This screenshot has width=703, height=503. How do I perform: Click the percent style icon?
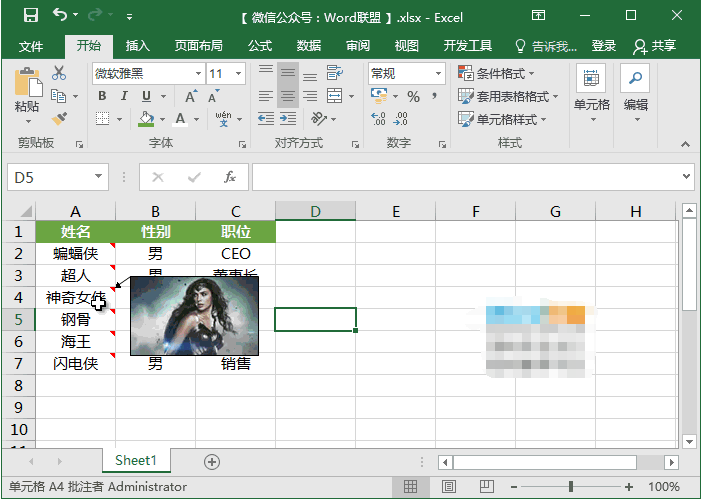pyautogui.click(x=413, y=96)
